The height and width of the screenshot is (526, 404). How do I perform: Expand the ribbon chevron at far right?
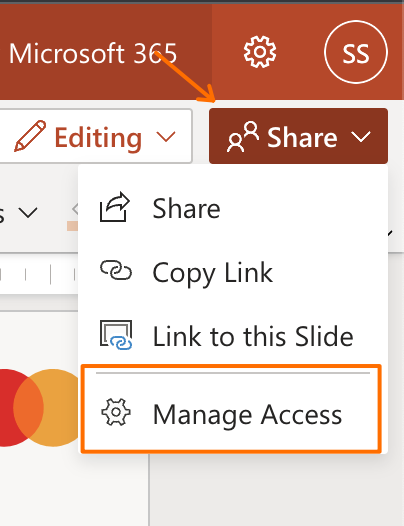(390, 232)
